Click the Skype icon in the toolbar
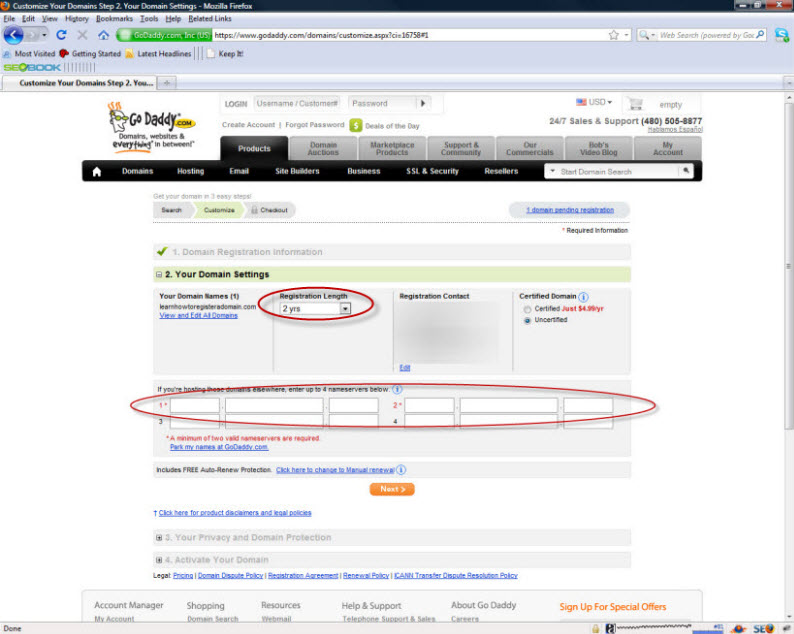794x634 pixels. pyautogui.click(x=781, y=35)
